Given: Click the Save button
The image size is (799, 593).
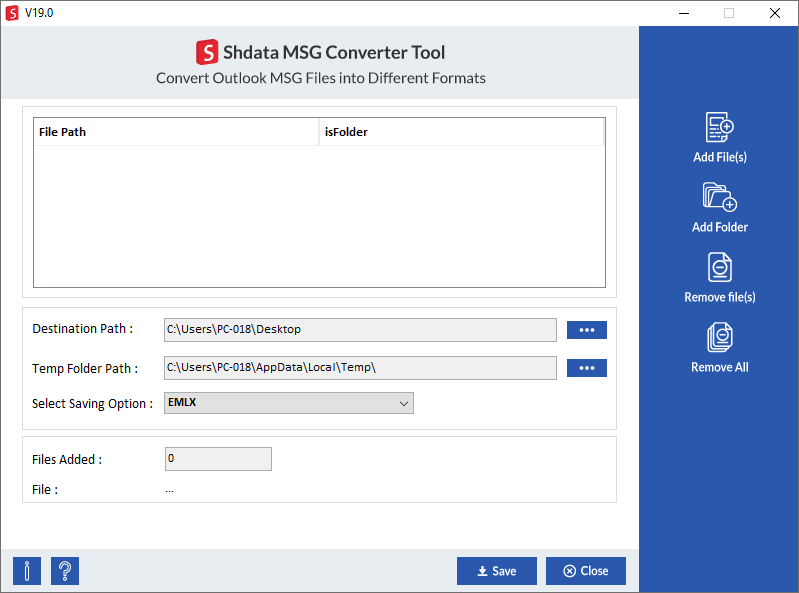Looking at the screenshot, I should [496, 571].
